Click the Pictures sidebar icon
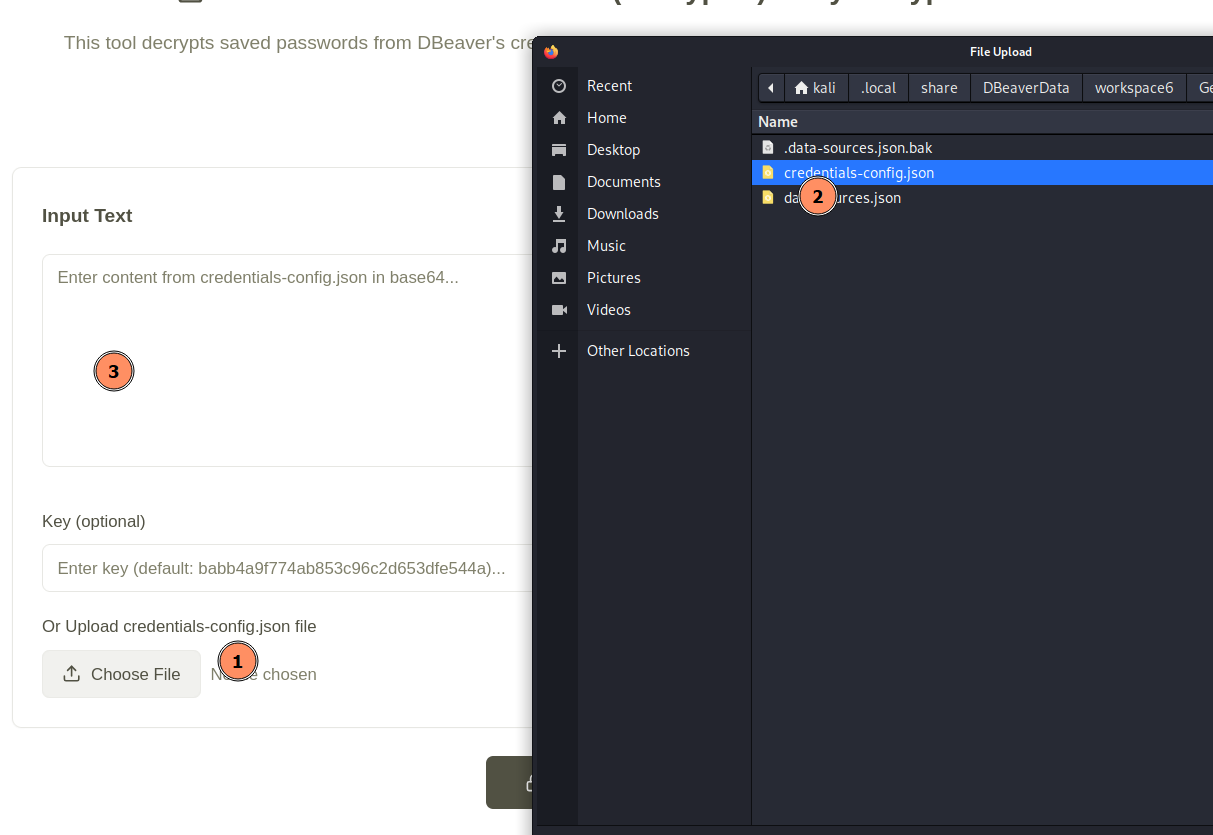The height and width of the screenshot is (835, 1213). [x=559, y=277]
